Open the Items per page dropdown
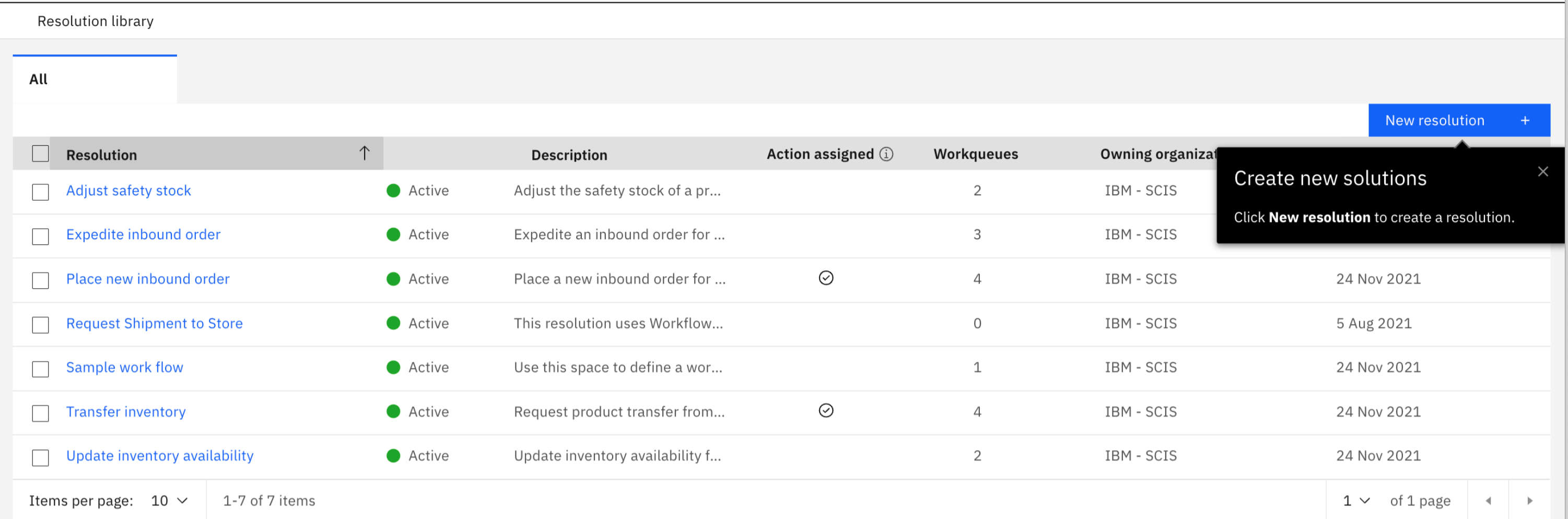This screenshot has height=519, width=1568. [x=169, y=501]
